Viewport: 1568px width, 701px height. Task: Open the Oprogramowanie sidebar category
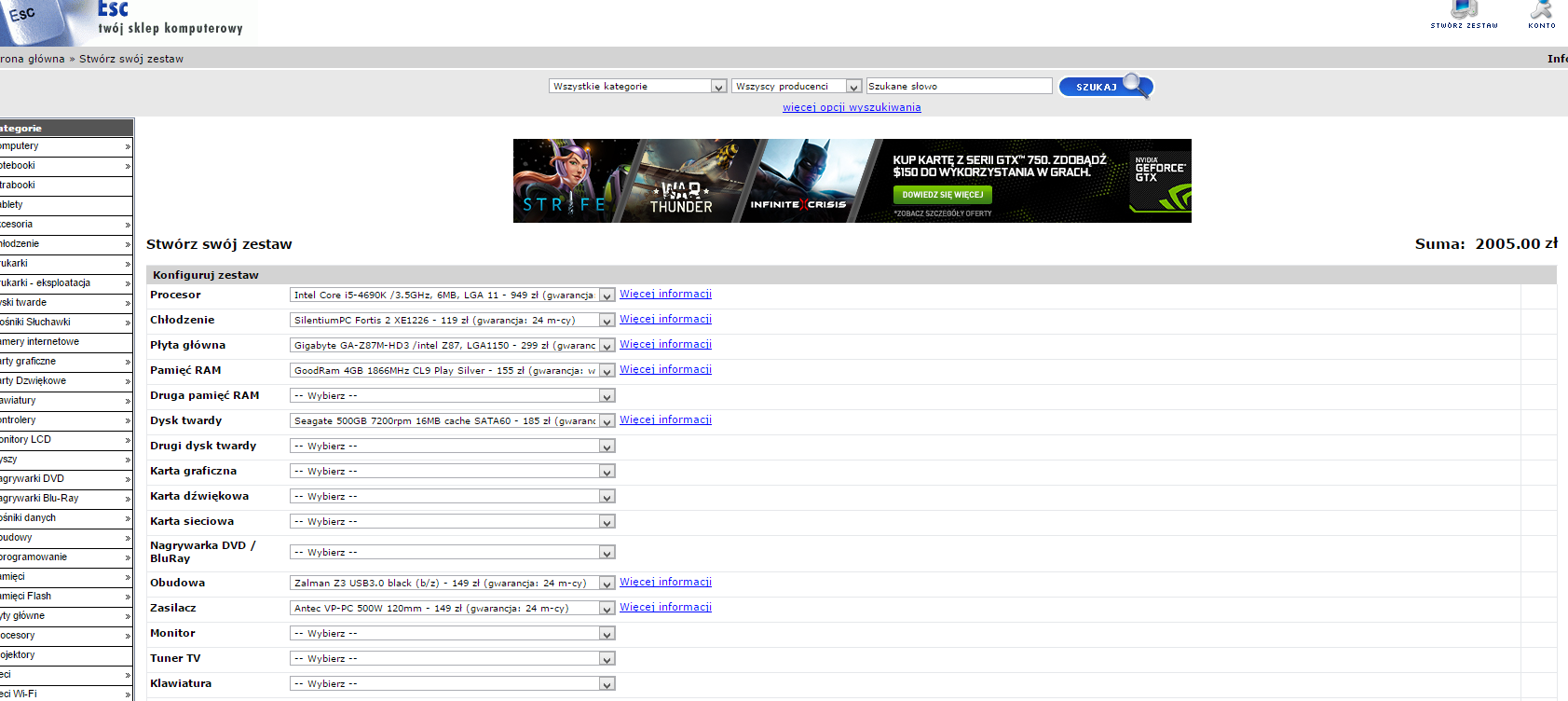66,557
